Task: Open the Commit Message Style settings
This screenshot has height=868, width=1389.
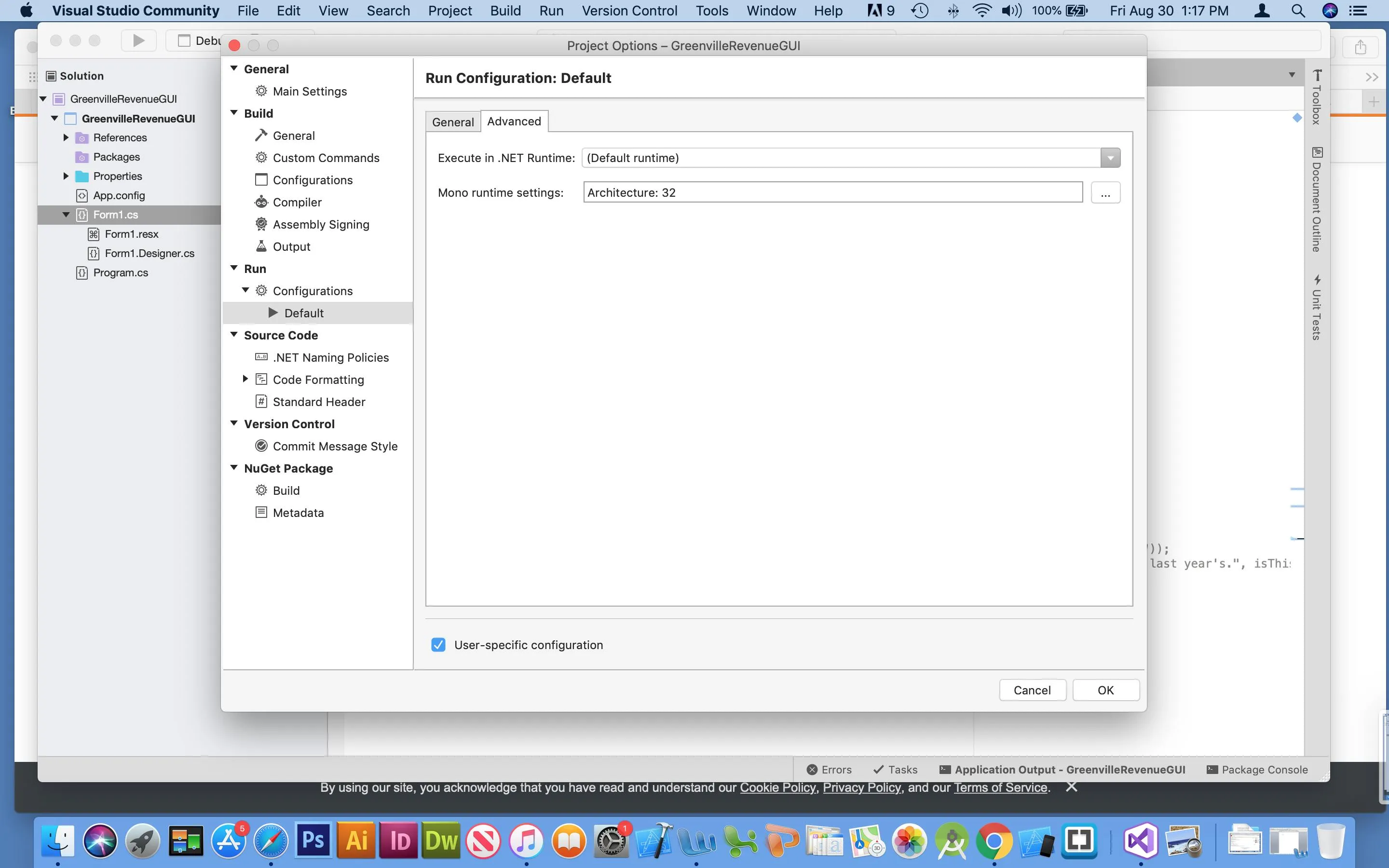Action: tap(335, 446)
